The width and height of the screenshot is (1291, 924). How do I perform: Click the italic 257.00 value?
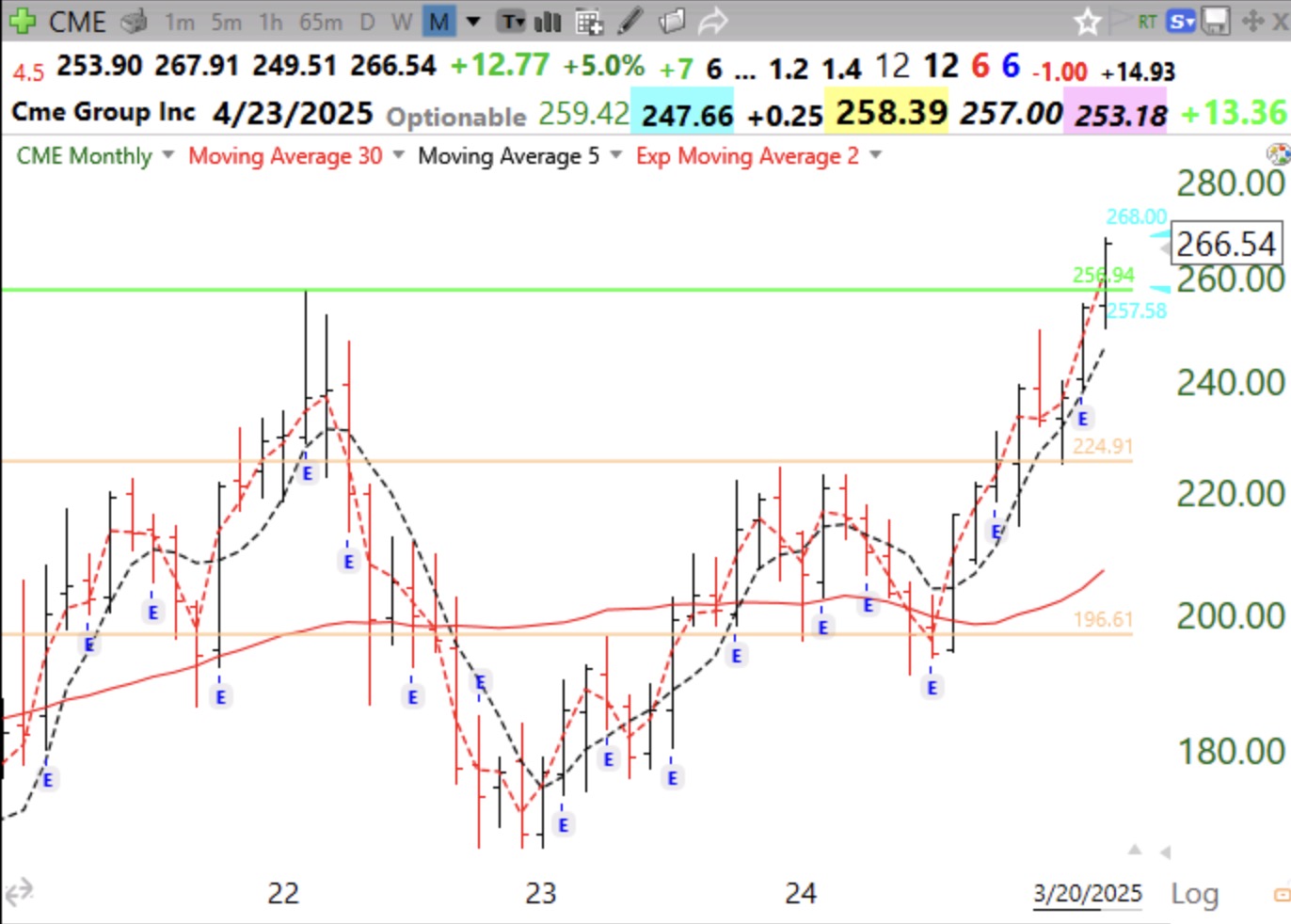point(1011,114)
